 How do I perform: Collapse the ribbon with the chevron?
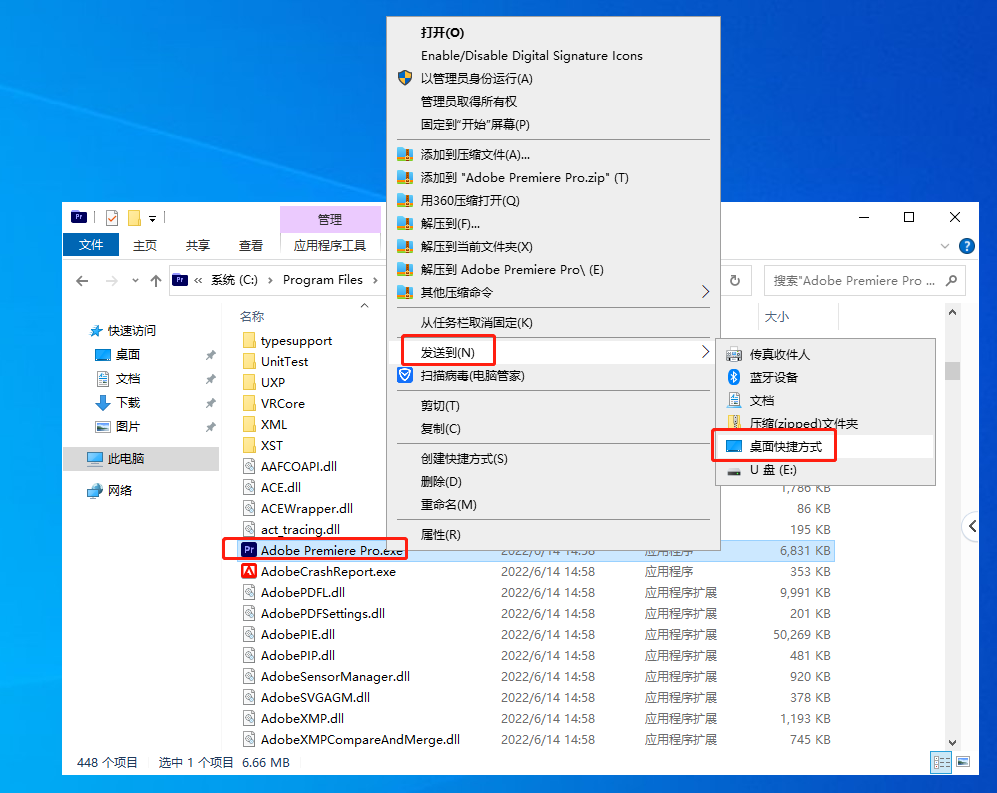pyautogui.click(x=945, y=246)
